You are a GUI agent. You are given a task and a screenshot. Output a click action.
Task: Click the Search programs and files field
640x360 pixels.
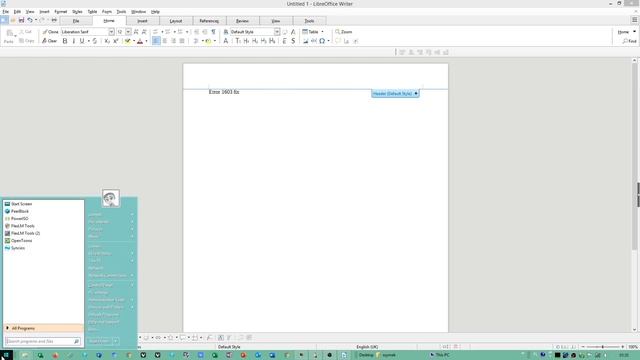click(43, 341)
